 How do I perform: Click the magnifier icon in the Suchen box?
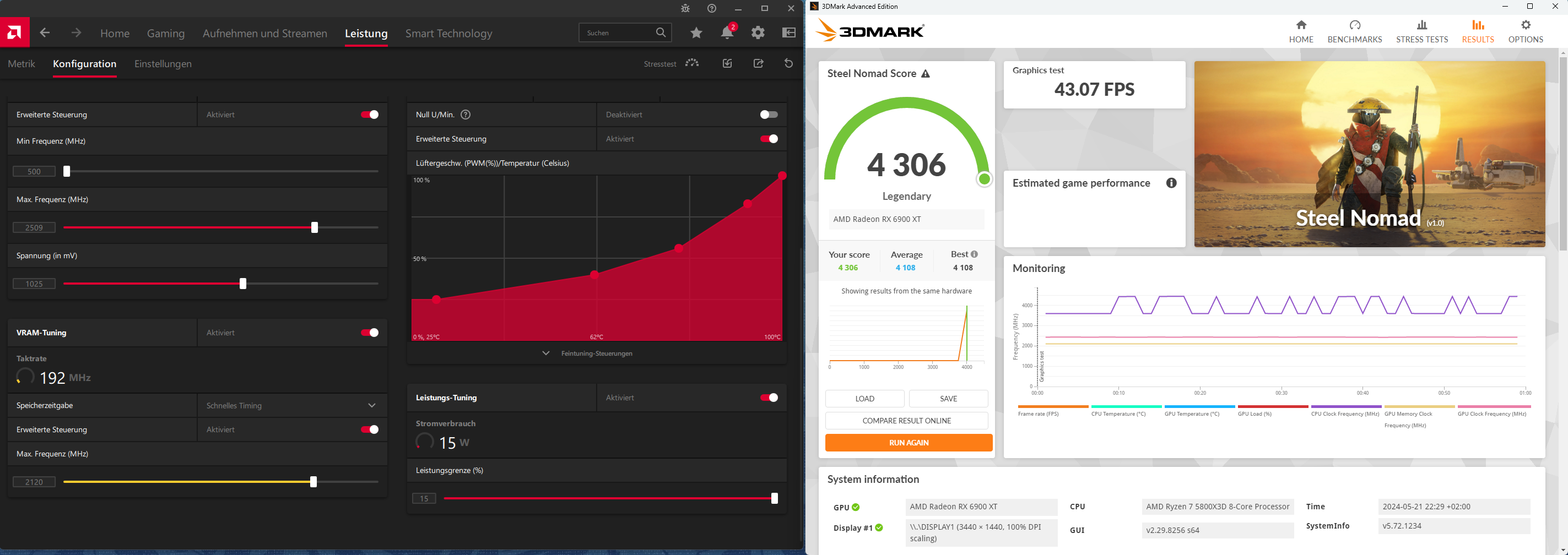click(x=661, y=33)
